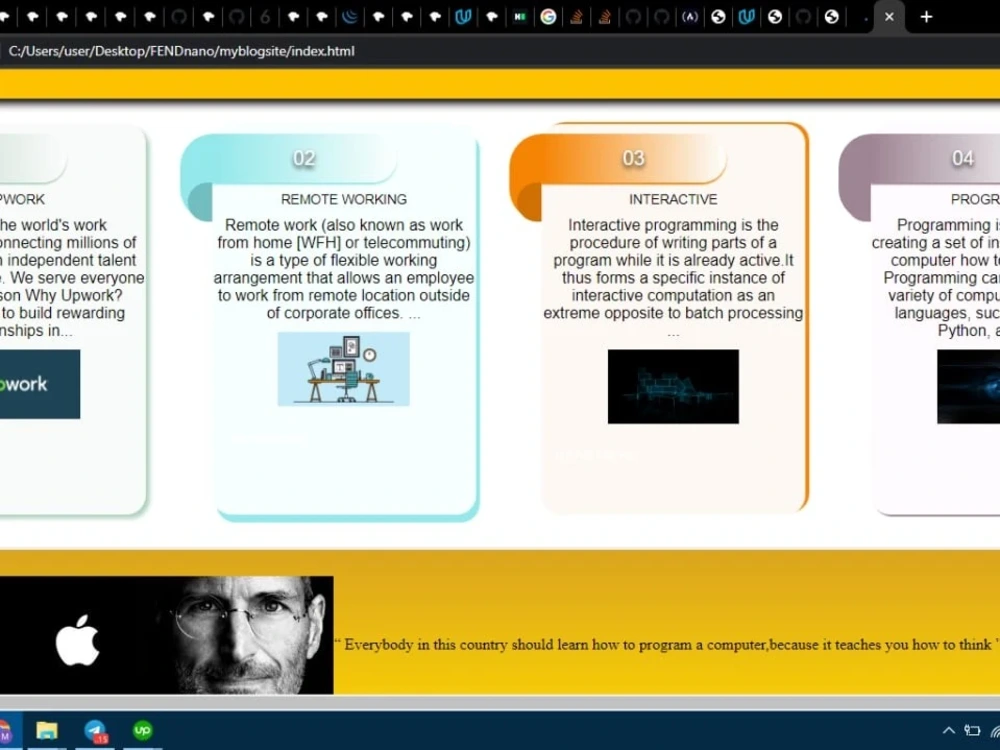Screen dimensions: 1000x750
Task: Open Telegram from the taskbar
Action: click(96, 730)
